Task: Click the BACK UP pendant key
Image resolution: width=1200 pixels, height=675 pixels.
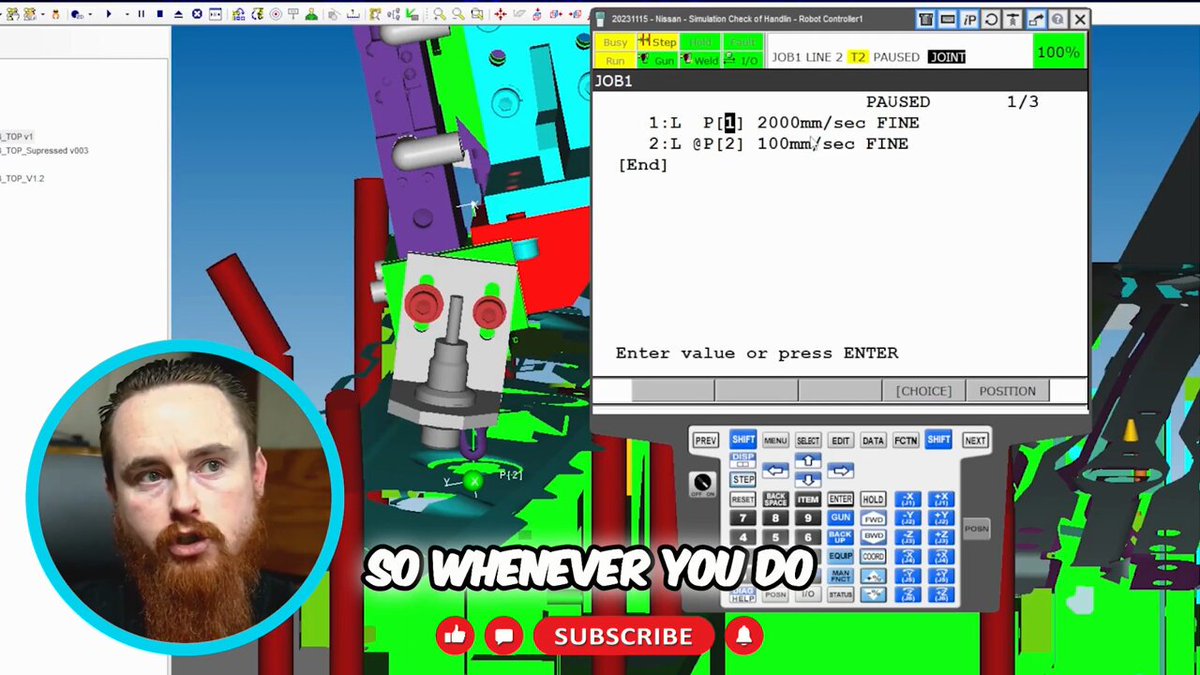Action: click(x=841, y=537)
